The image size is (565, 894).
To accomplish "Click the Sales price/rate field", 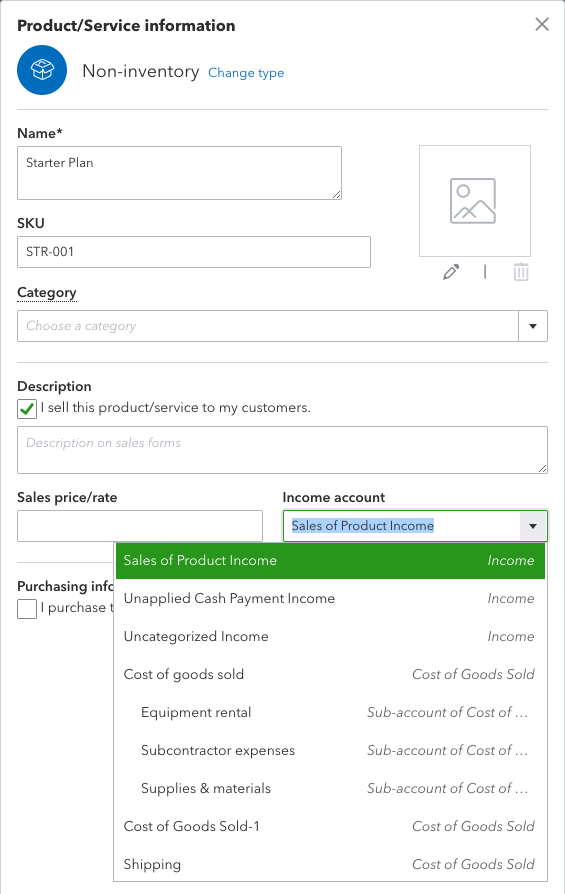I will pos(140,526).
